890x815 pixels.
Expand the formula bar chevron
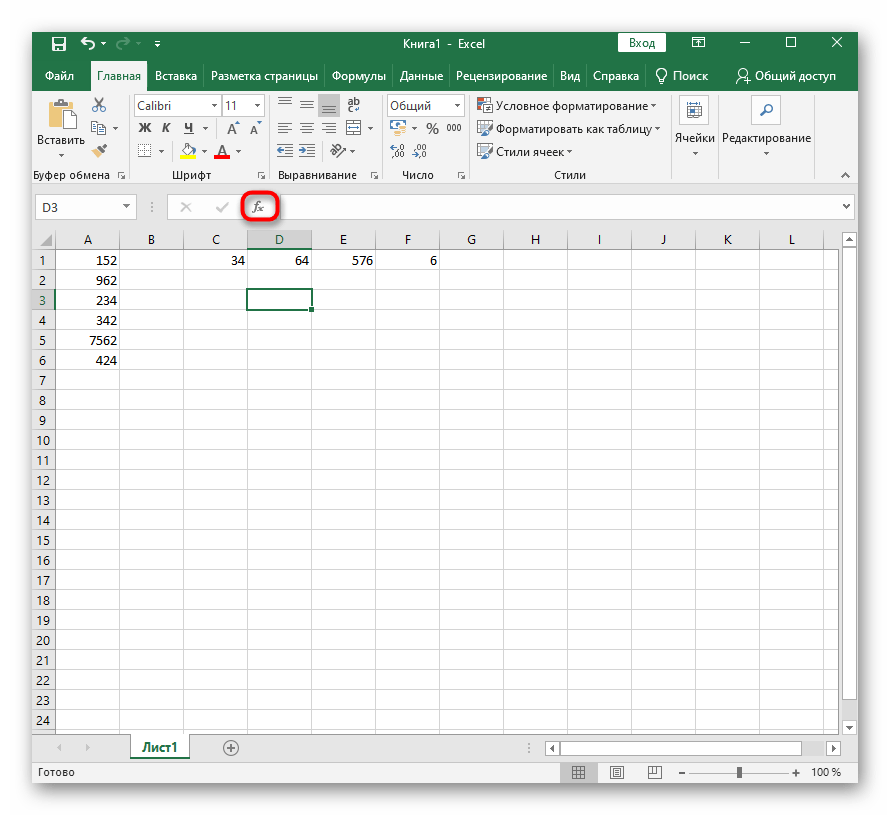pos(846,207)
